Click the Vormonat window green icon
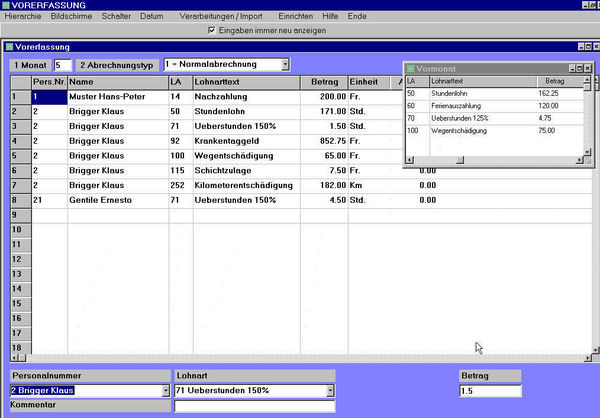Screen dimensions: 600x418 point(410,69)
